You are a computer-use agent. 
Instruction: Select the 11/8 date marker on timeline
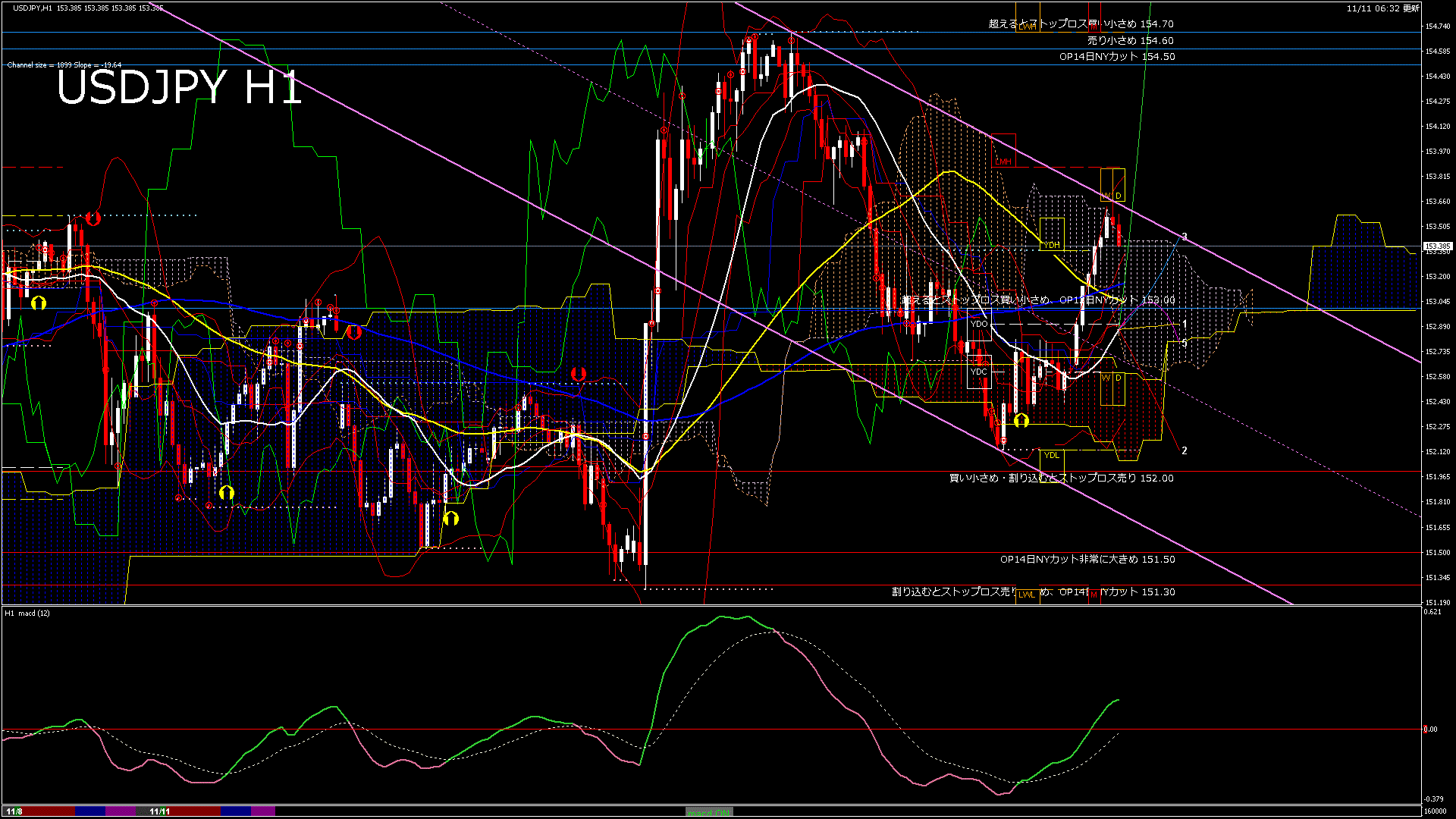coord(14,811)
